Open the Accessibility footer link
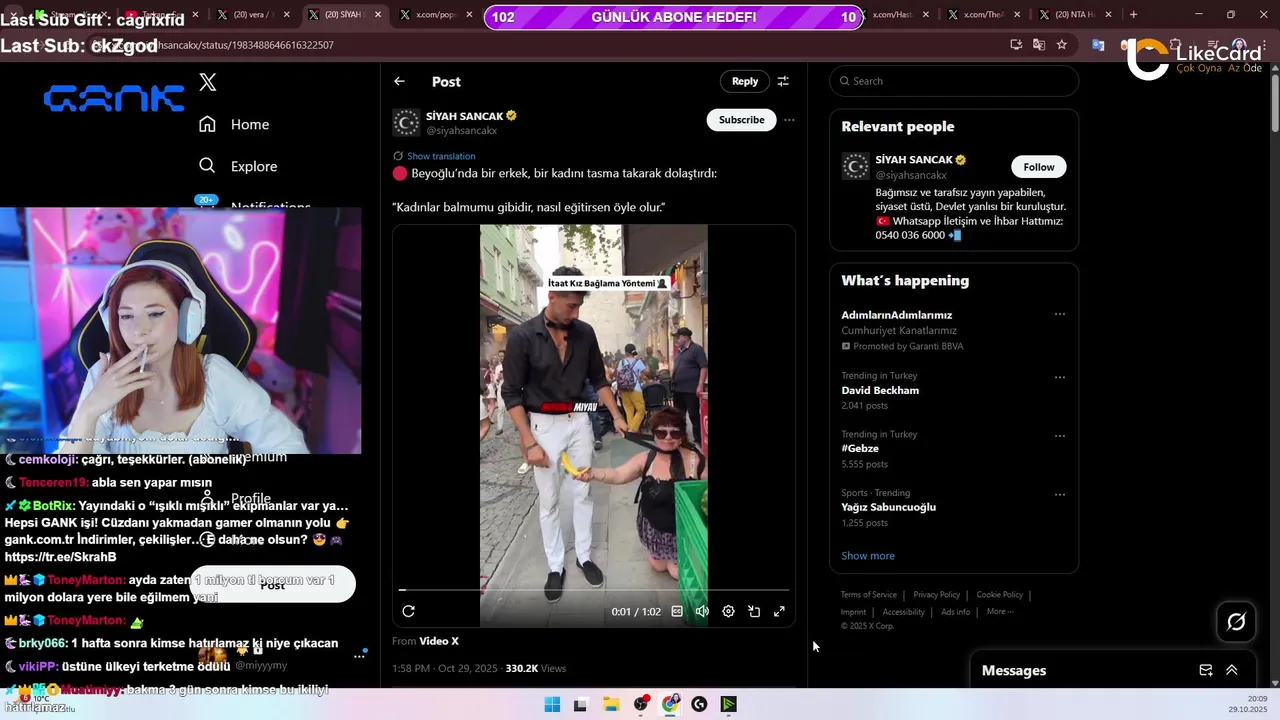This screenshot has height=720, width=1280. [903, 612]
